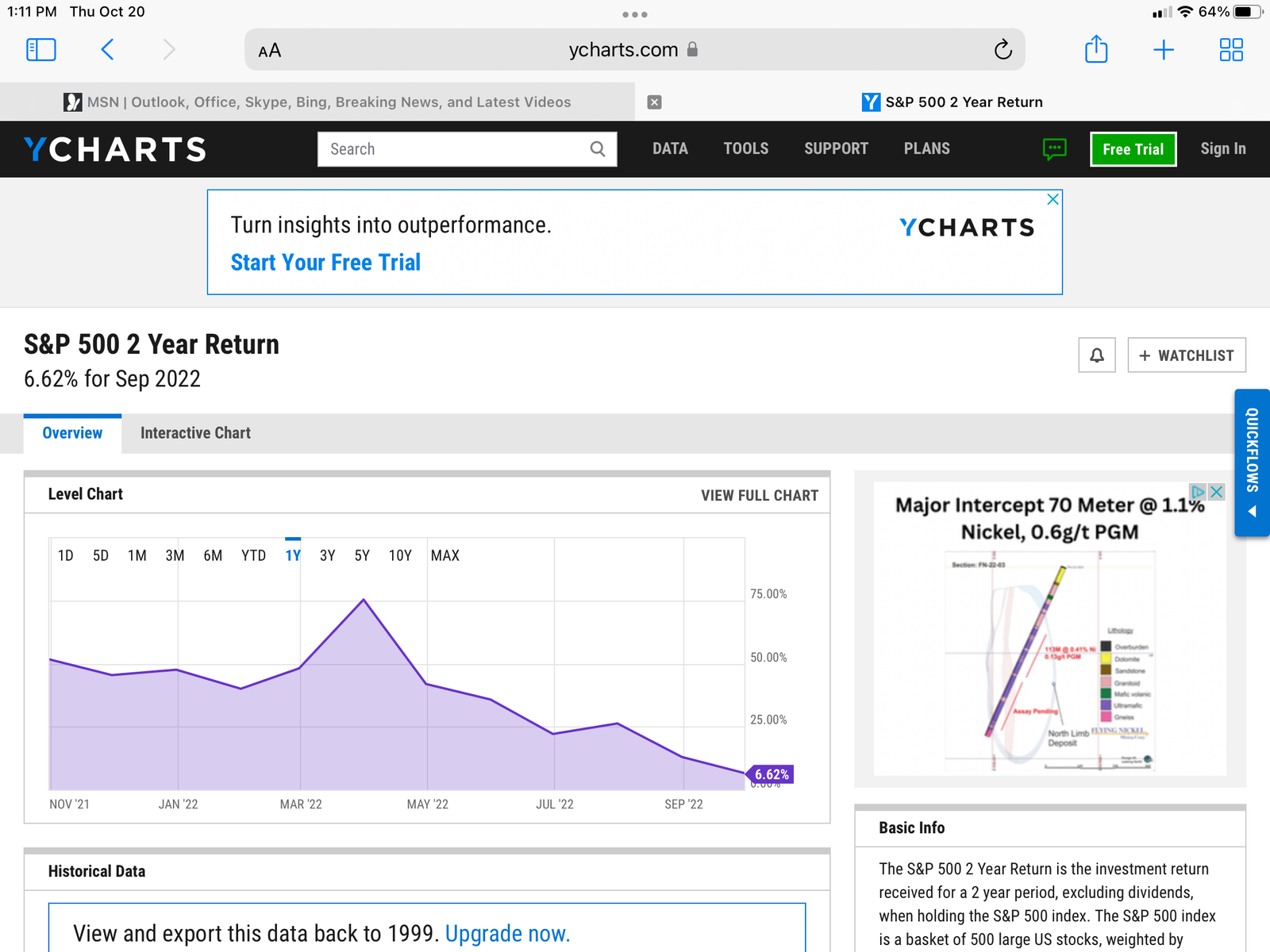Click the Historical Data heading
Viewport: 1270px width, 952px height.
97,872
